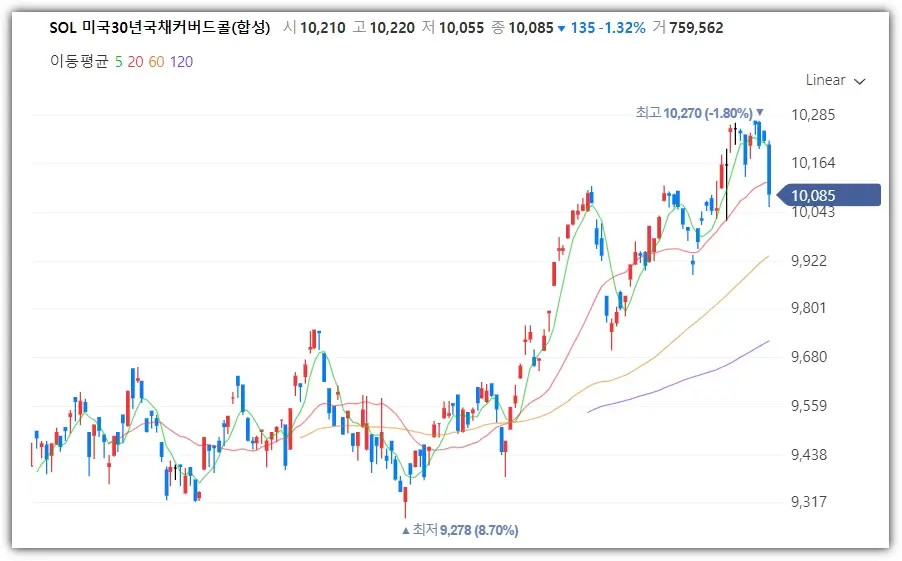Click the -1.32% change percentage
The height and width of the screenshot is (561, 902).
[x=623, y=28]
